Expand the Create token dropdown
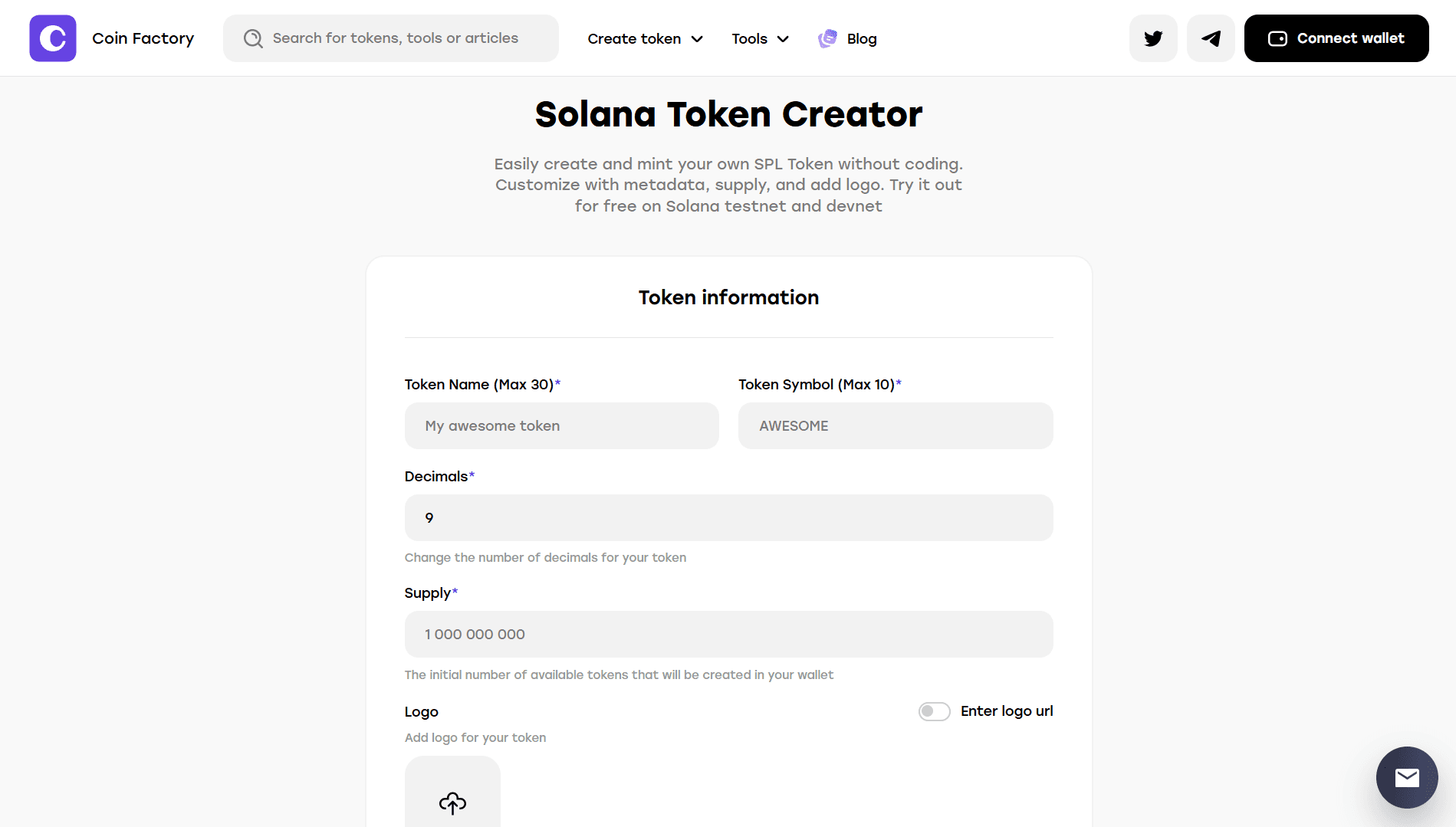 coord(645,38)
